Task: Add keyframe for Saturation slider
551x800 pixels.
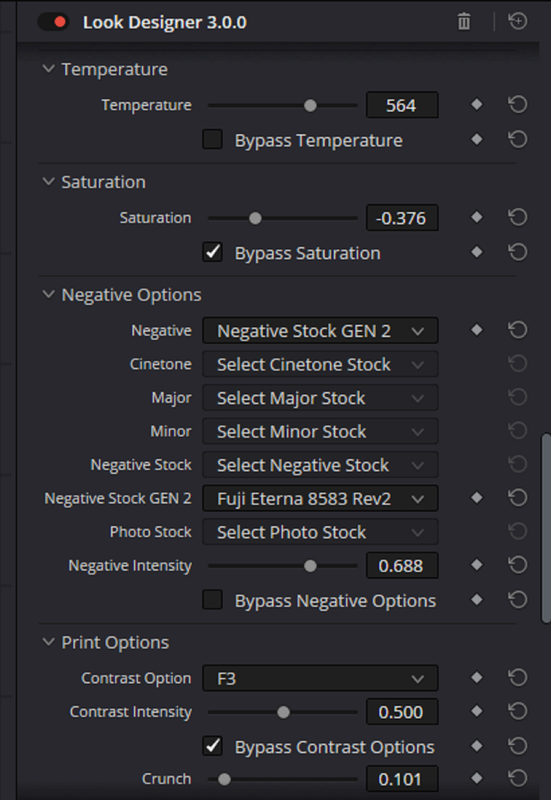Action: (477, 217)
